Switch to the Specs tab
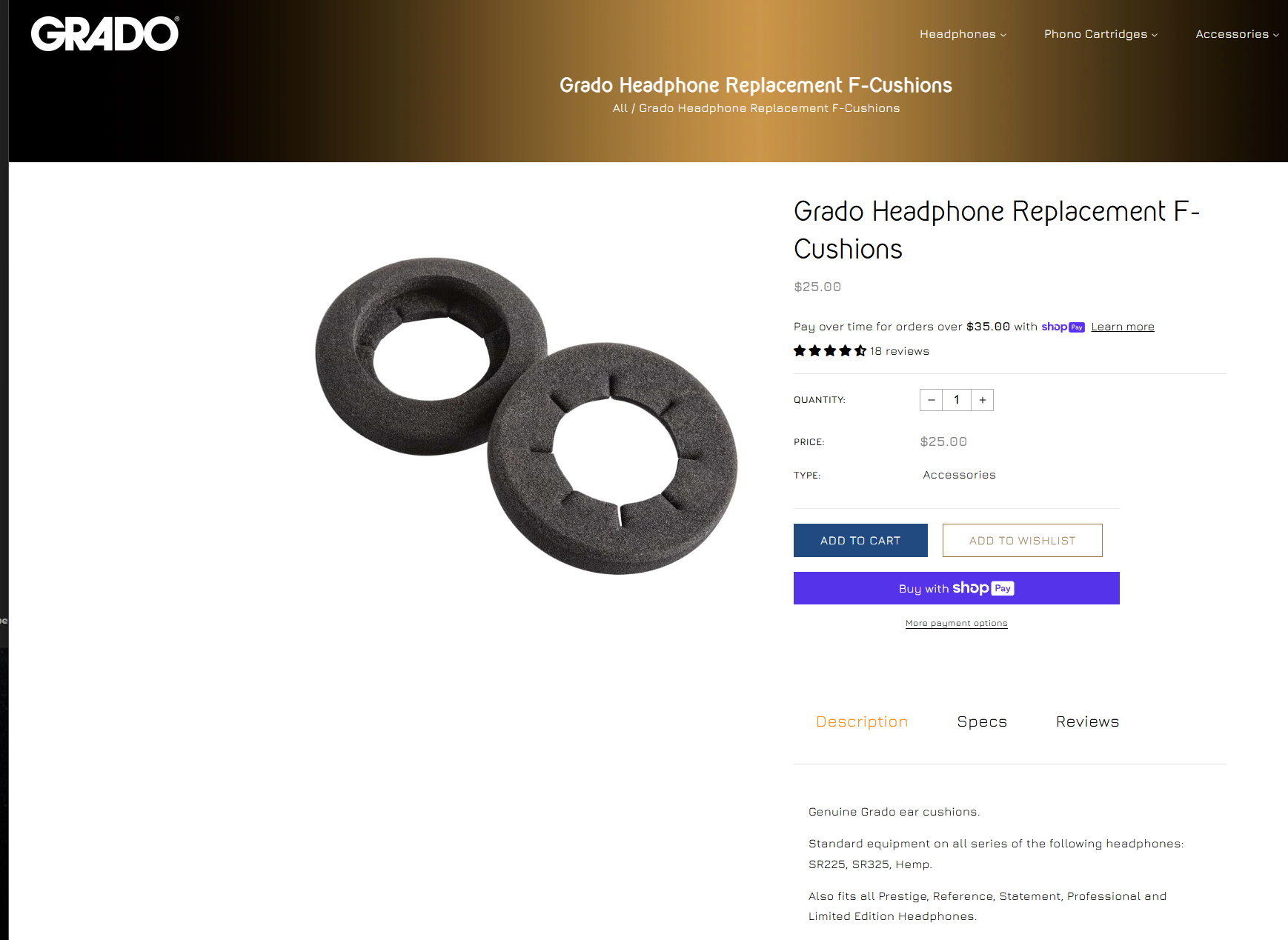 tap(981, 721)
